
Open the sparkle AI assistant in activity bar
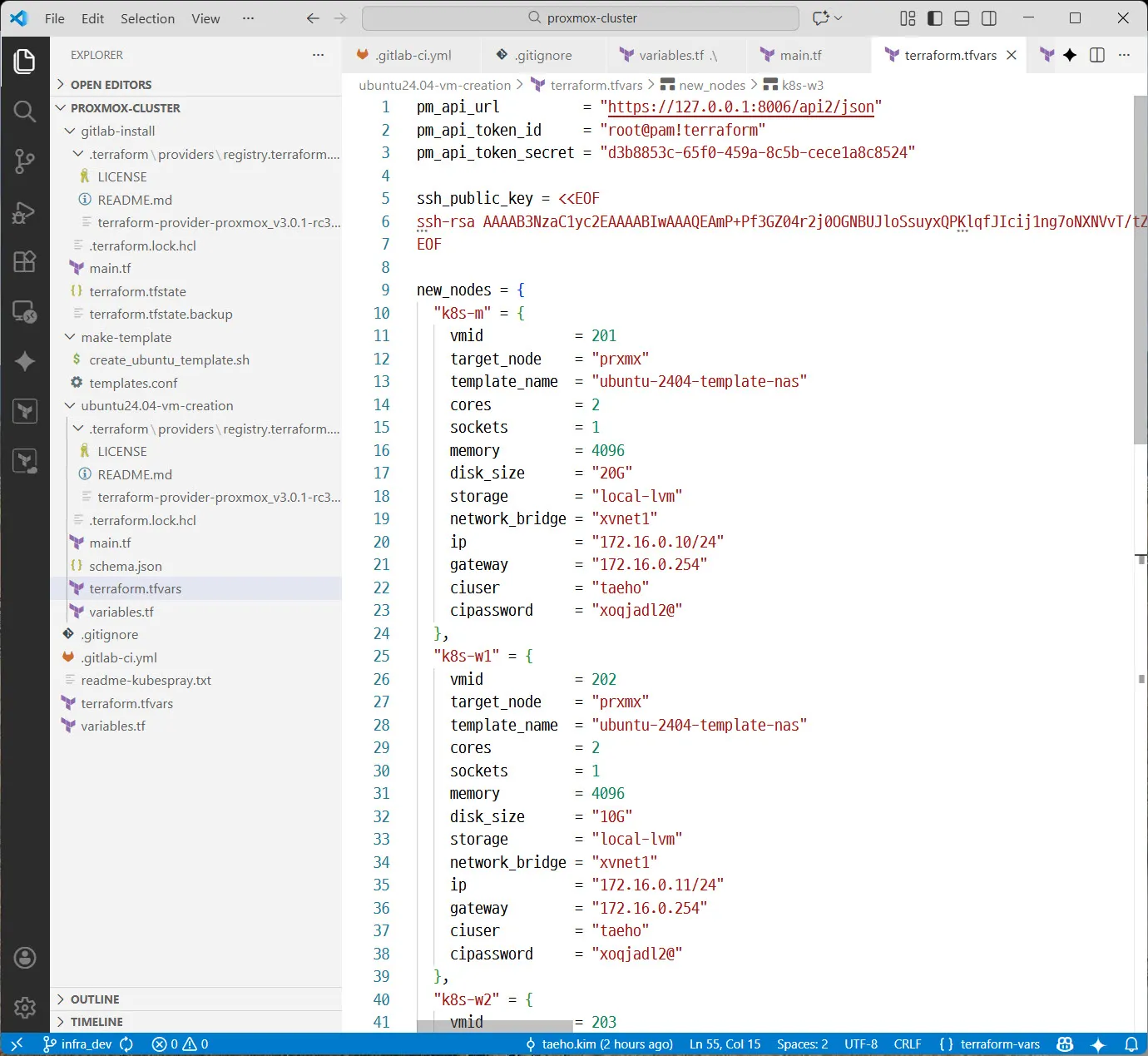(x=25, y=361)
